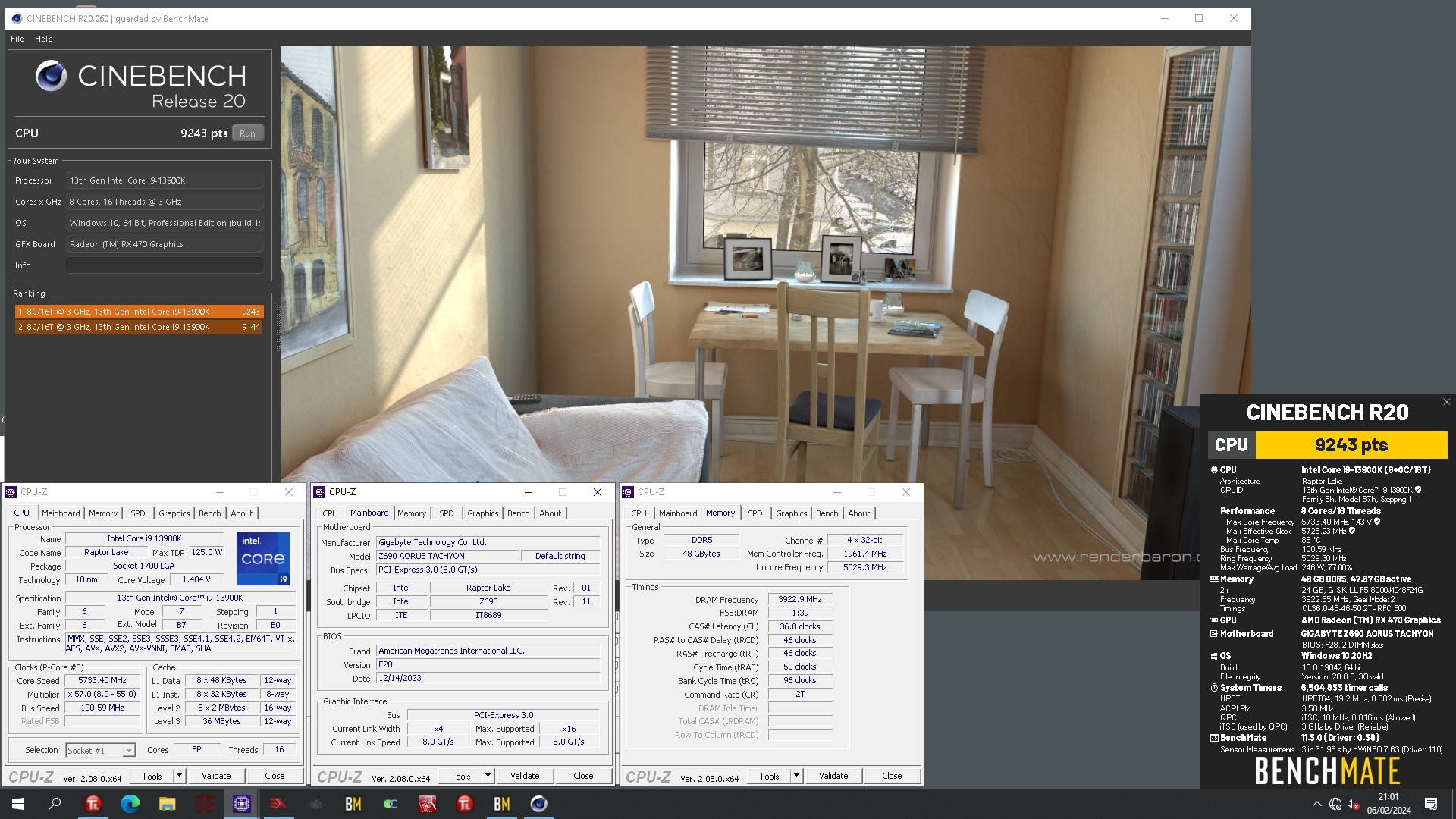1456x819 pixels.
Task: Click the Memory icon in BenchMate overlay
Action: [x=1214, y=579]
